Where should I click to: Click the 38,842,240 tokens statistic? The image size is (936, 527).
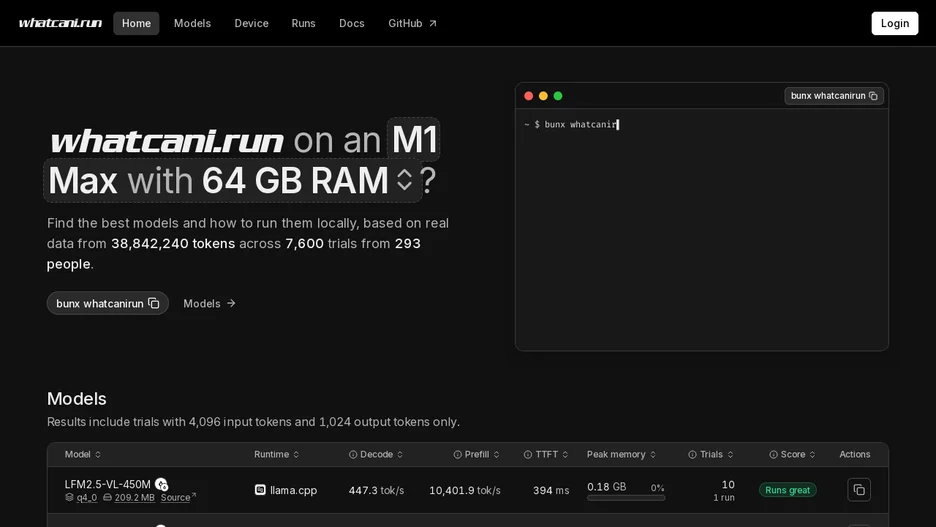click(173, 244)
